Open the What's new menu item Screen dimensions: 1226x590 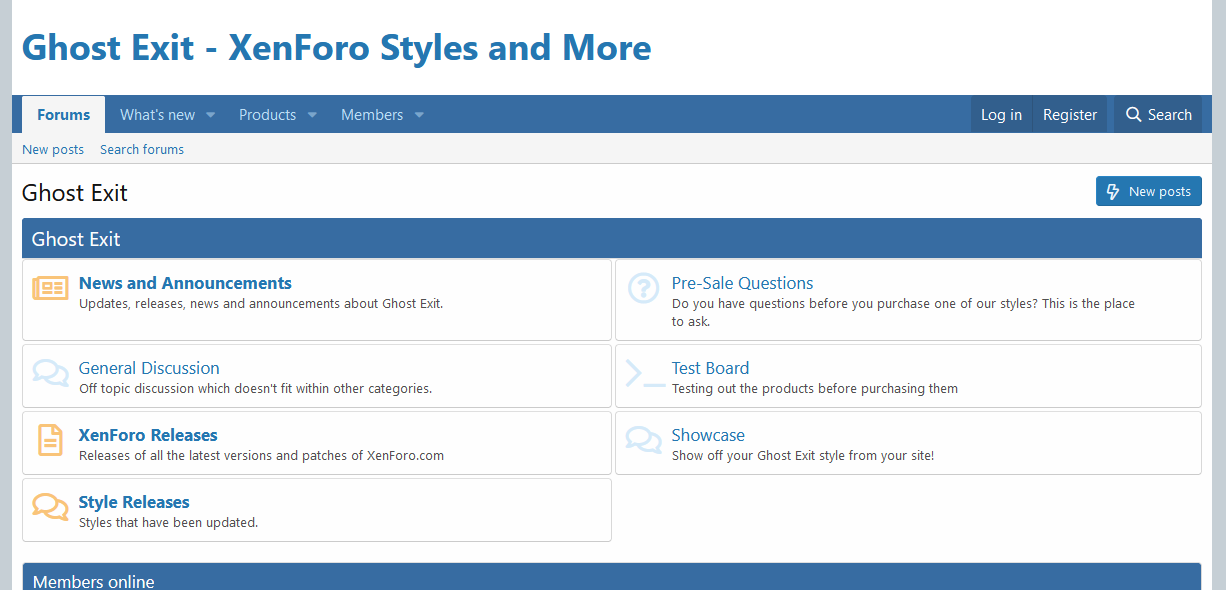pos(157,115)
